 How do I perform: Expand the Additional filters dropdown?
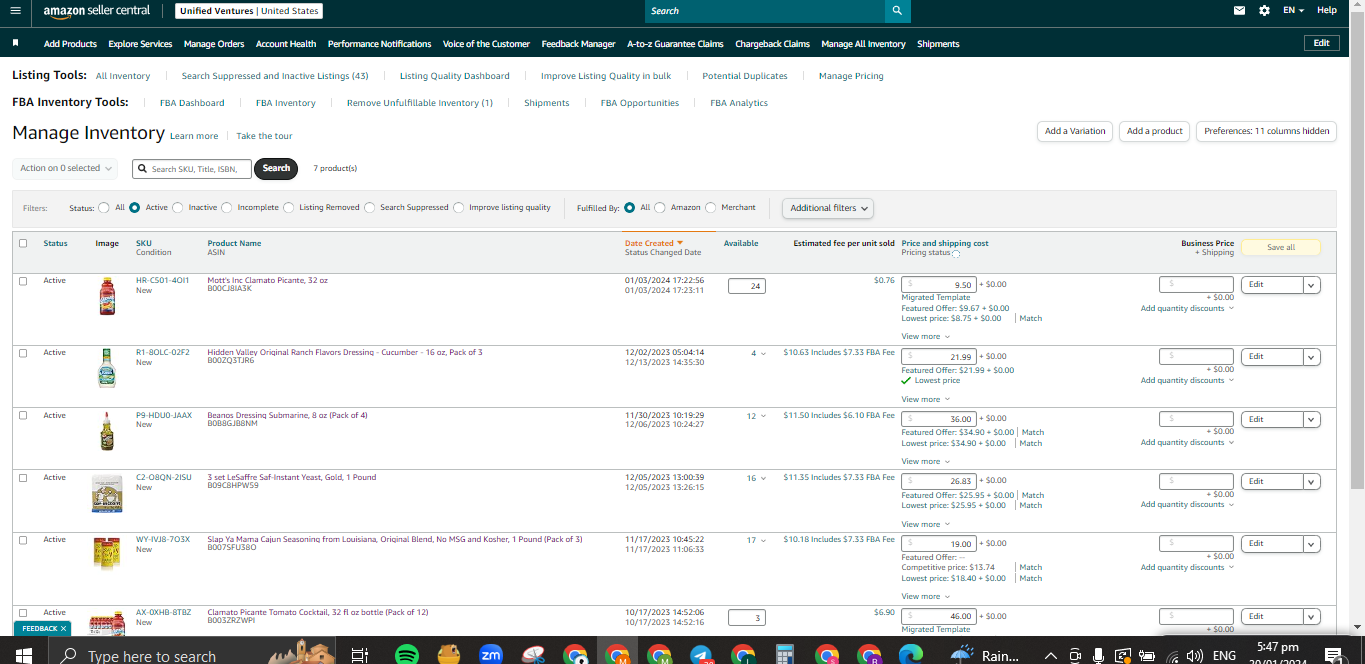pos(828,208)
